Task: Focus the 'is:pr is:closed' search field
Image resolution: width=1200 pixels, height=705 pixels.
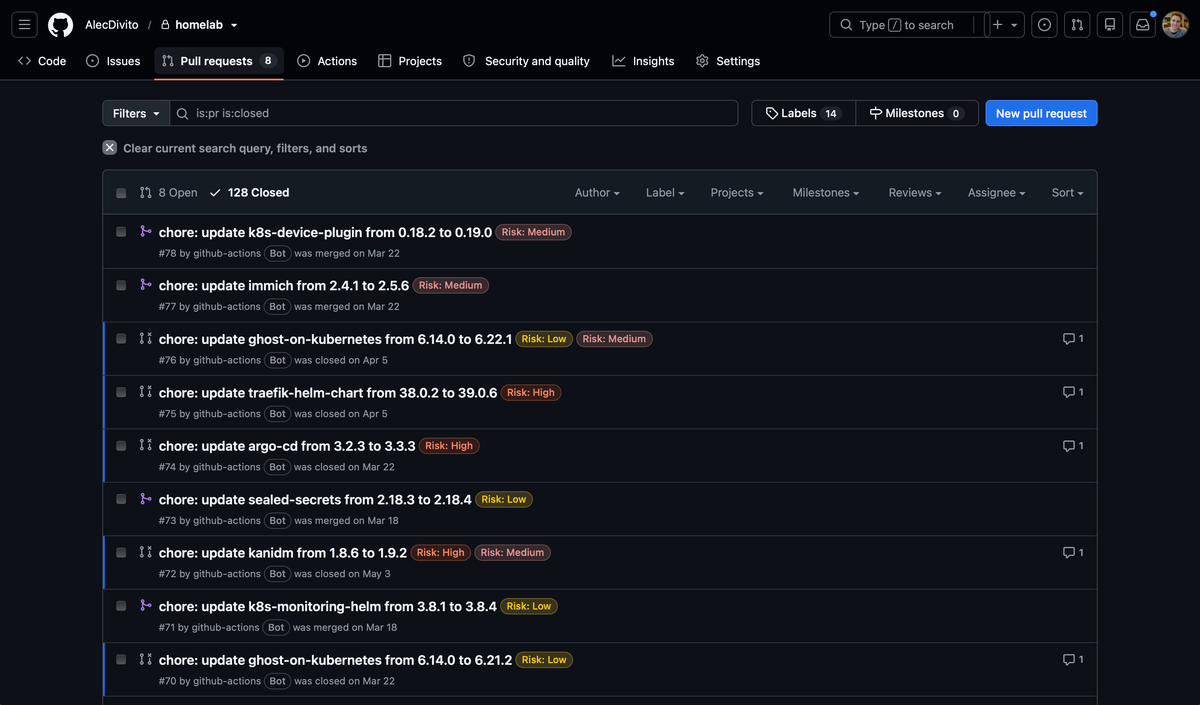Action: pyautogui.click(x=454, y=113)
